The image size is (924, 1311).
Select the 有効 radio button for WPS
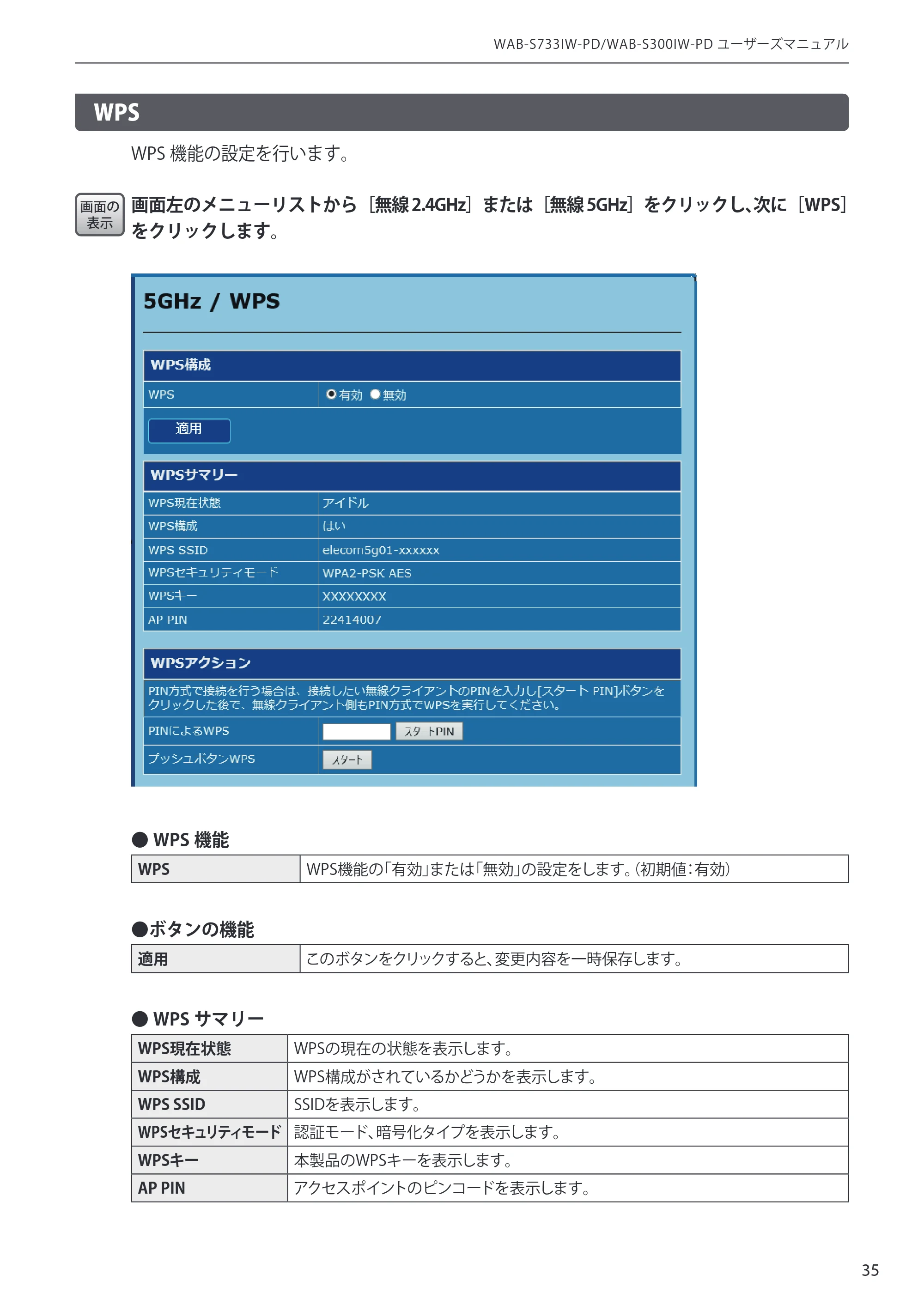tap(331, 394)
